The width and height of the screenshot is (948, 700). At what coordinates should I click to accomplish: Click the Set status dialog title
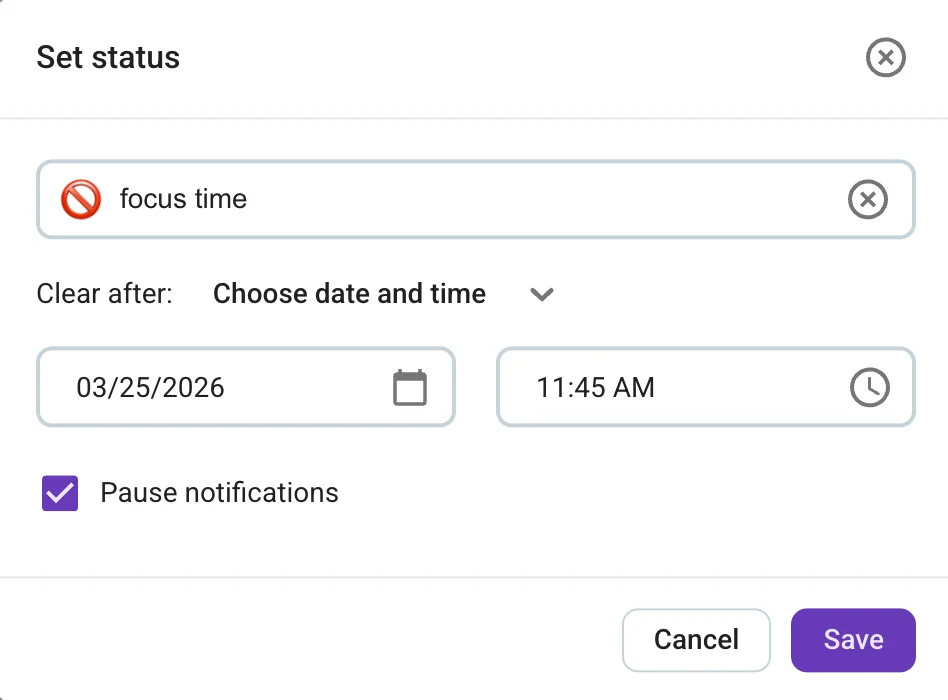[107, 57]
